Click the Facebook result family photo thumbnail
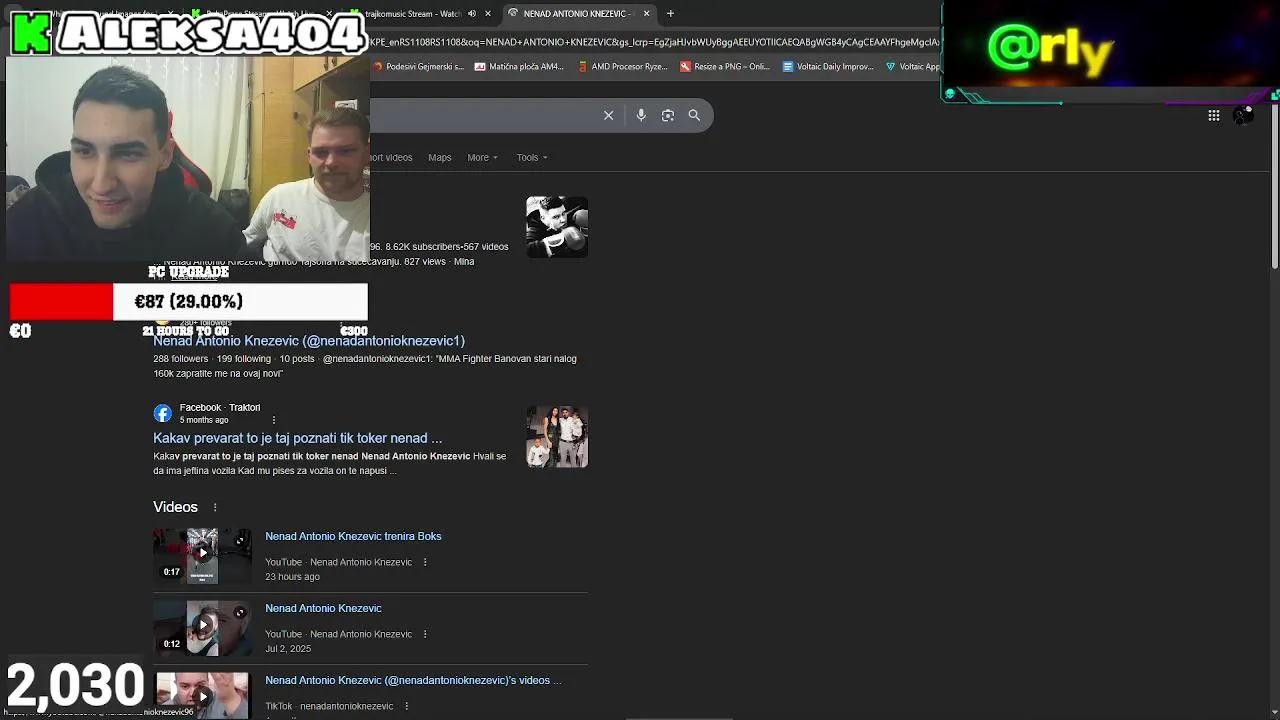Image resolution: width=1280 pixels, height=720 pixels. coord(557,437)
